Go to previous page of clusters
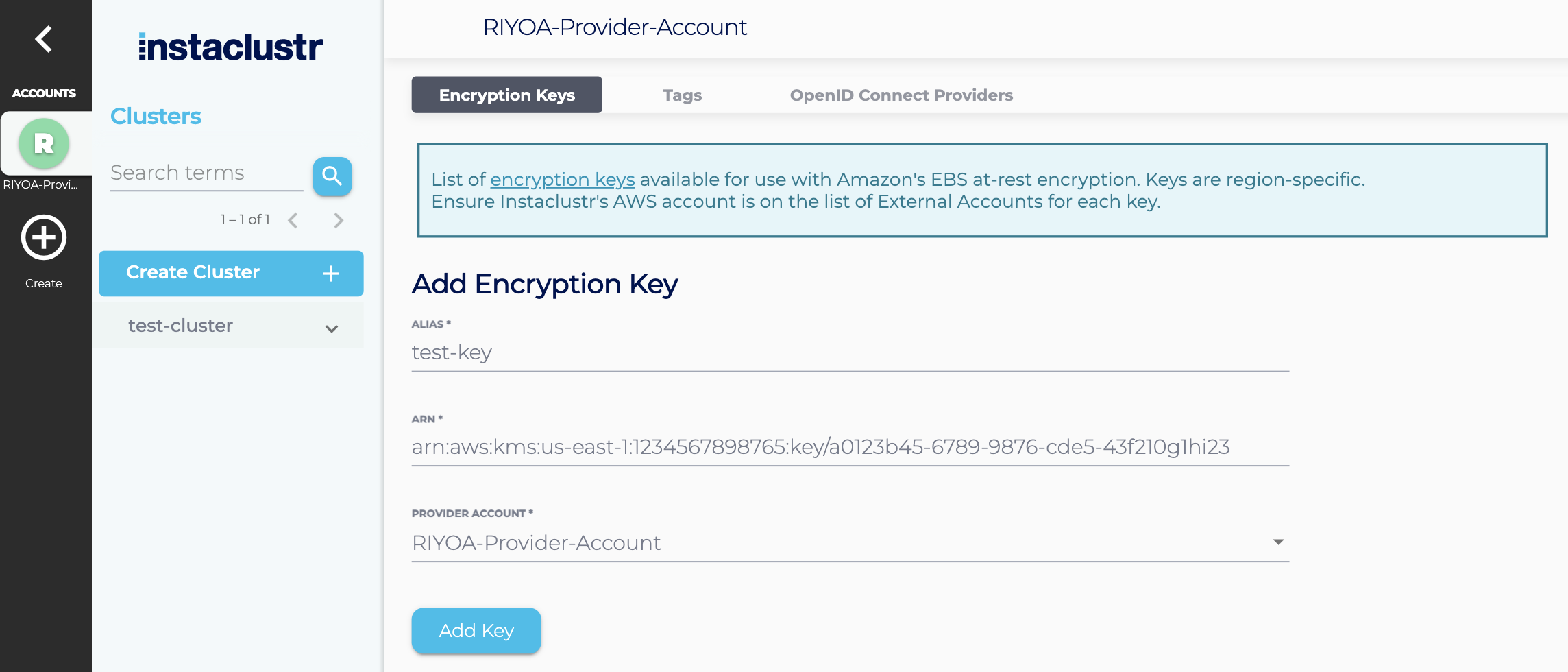This screenshot has width=1568, height=672. [x=293, y=219]
